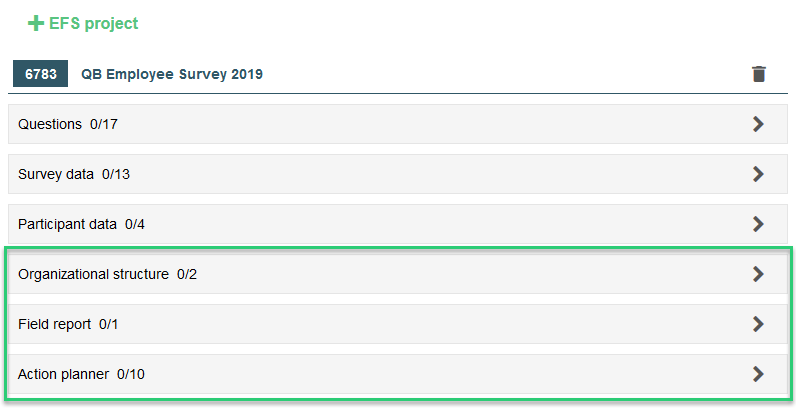
Task: Expand Questions using its chevron arrow
Action: [758, 124]
